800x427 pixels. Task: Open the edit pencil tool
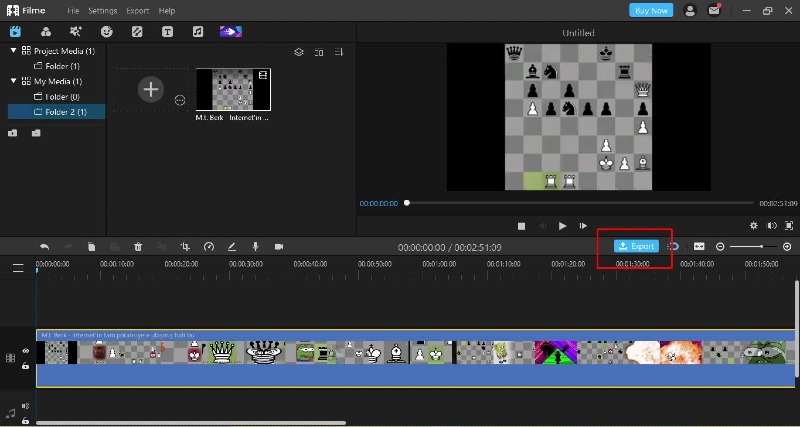click(232, 247)
